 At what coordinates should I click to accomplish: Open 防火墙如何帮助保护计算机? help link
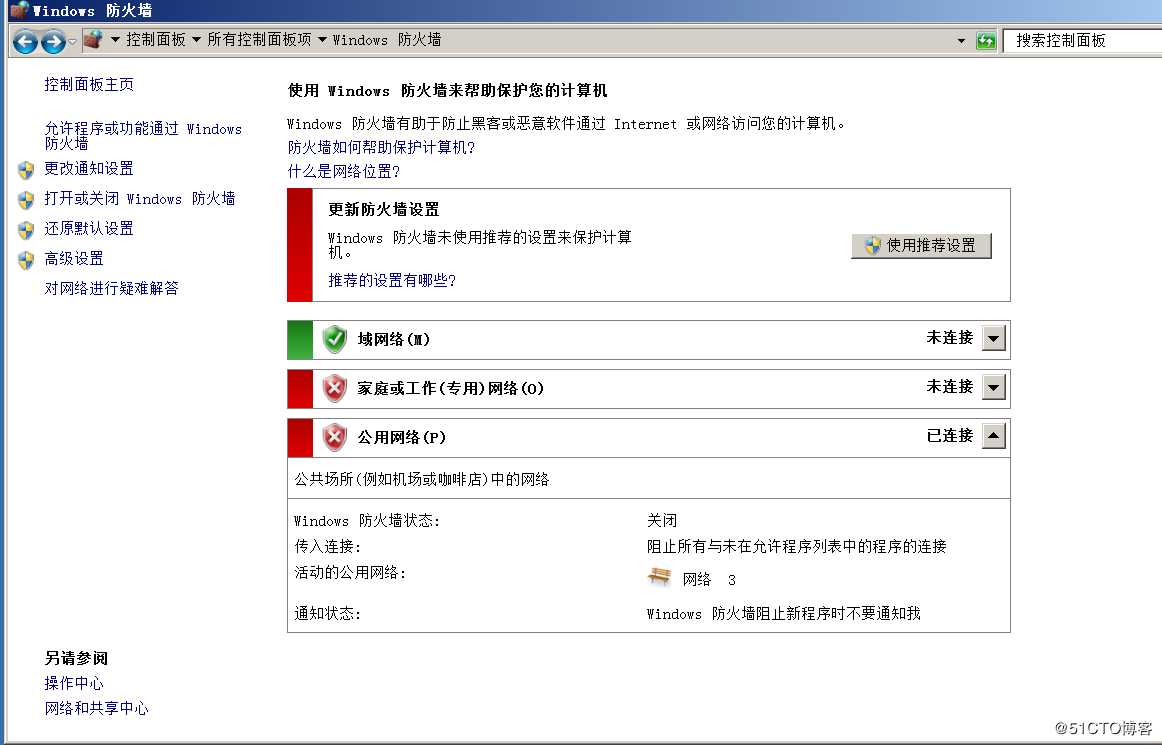pos(382,148)
